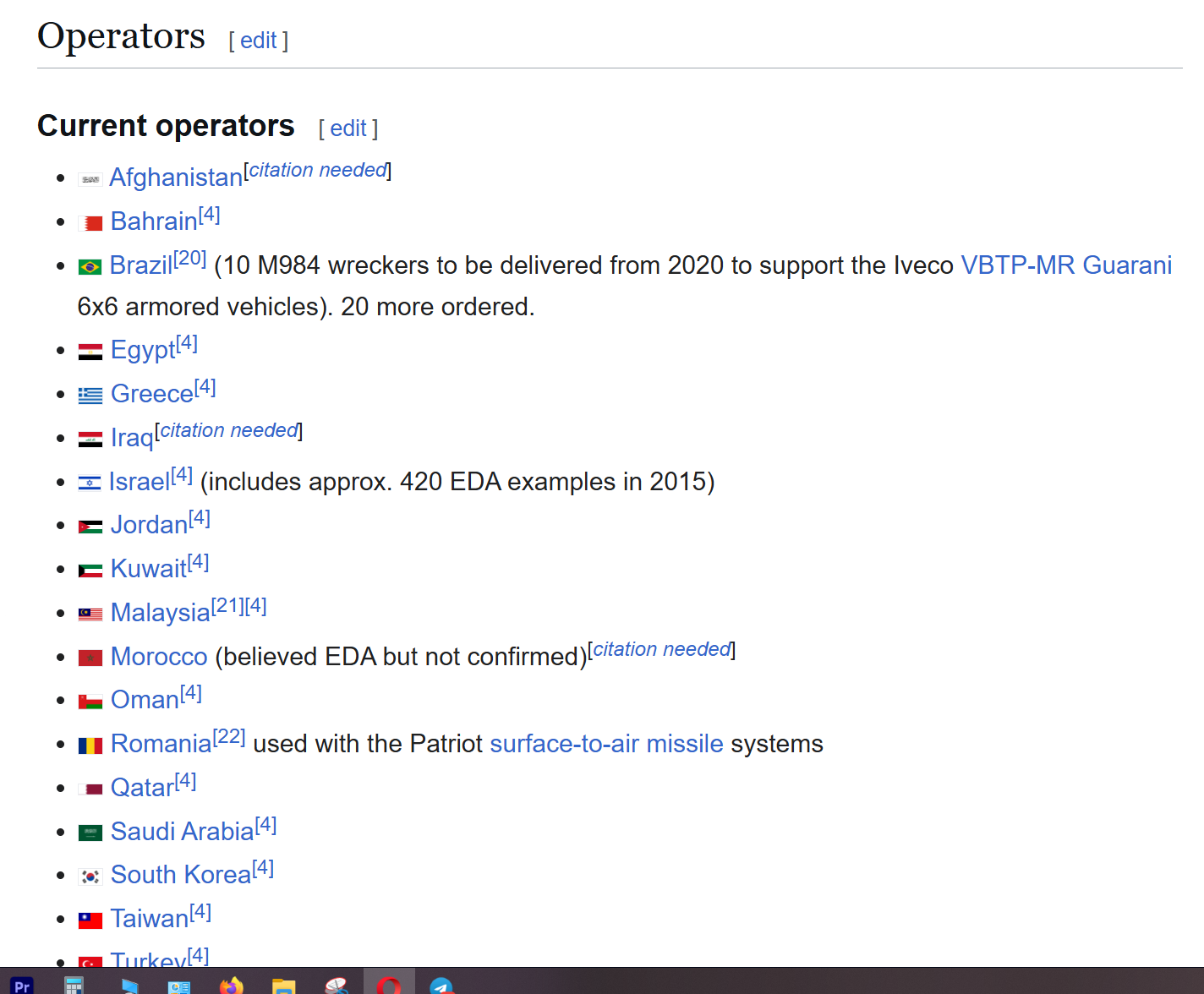
Task: Open the surface-to-air missile article
Action: 607,744
